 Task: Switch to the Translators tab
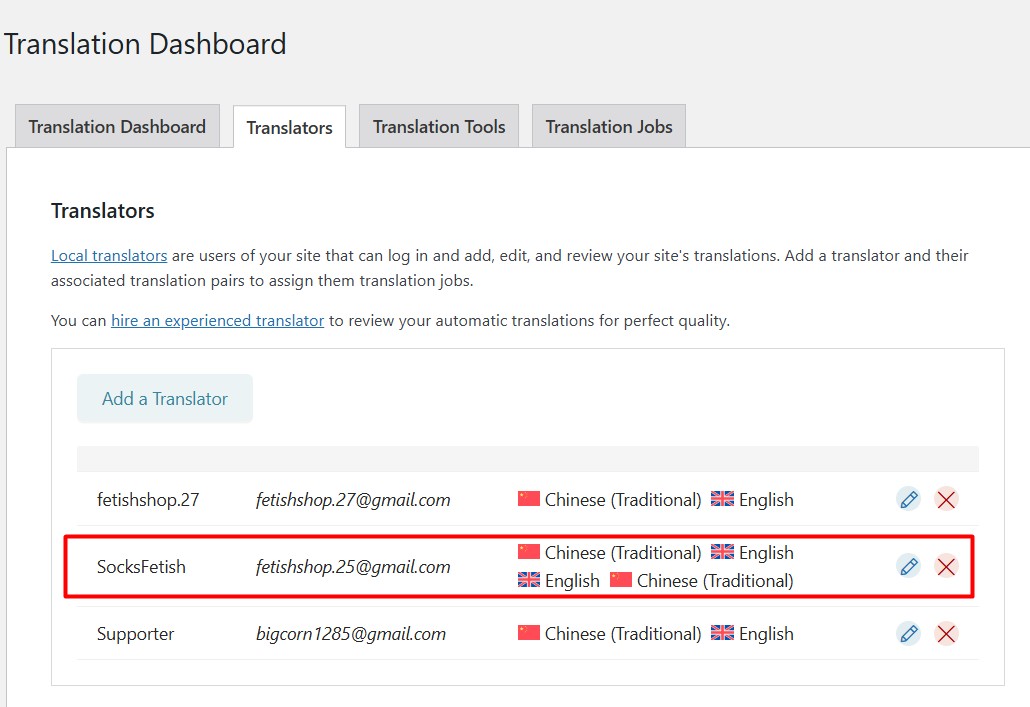289,128
